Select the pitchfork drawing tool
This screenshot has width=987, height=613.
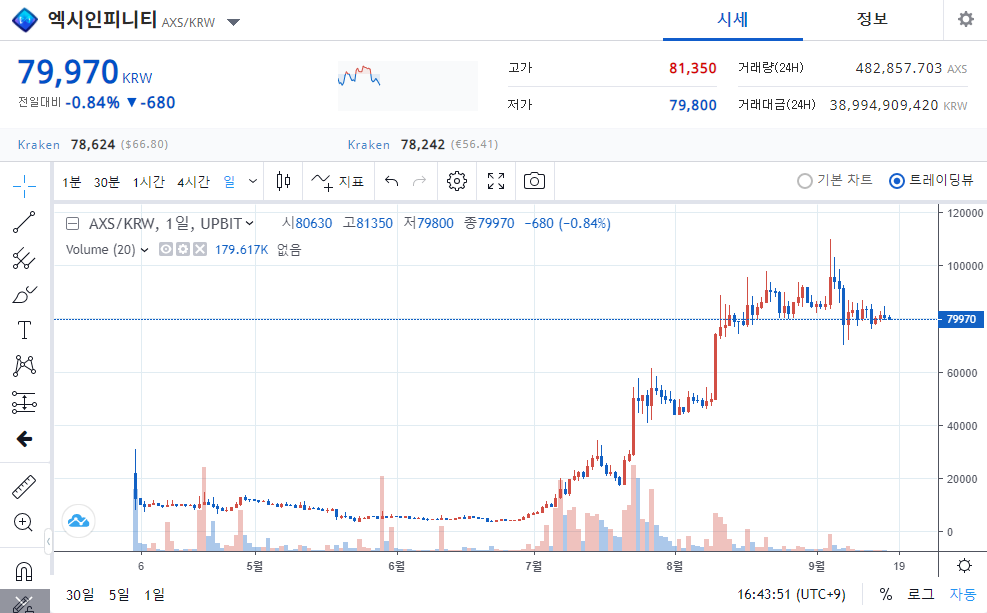click(x=24, y=258)
